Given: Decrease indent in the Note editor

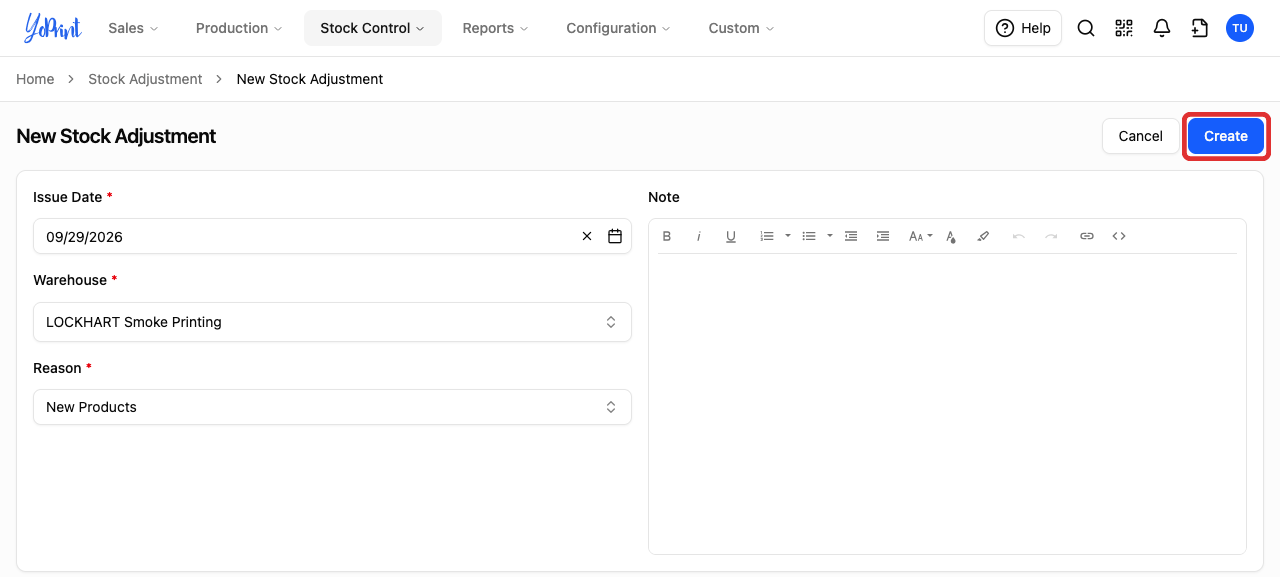Looking at the screenshot, I should pos(851,236).
